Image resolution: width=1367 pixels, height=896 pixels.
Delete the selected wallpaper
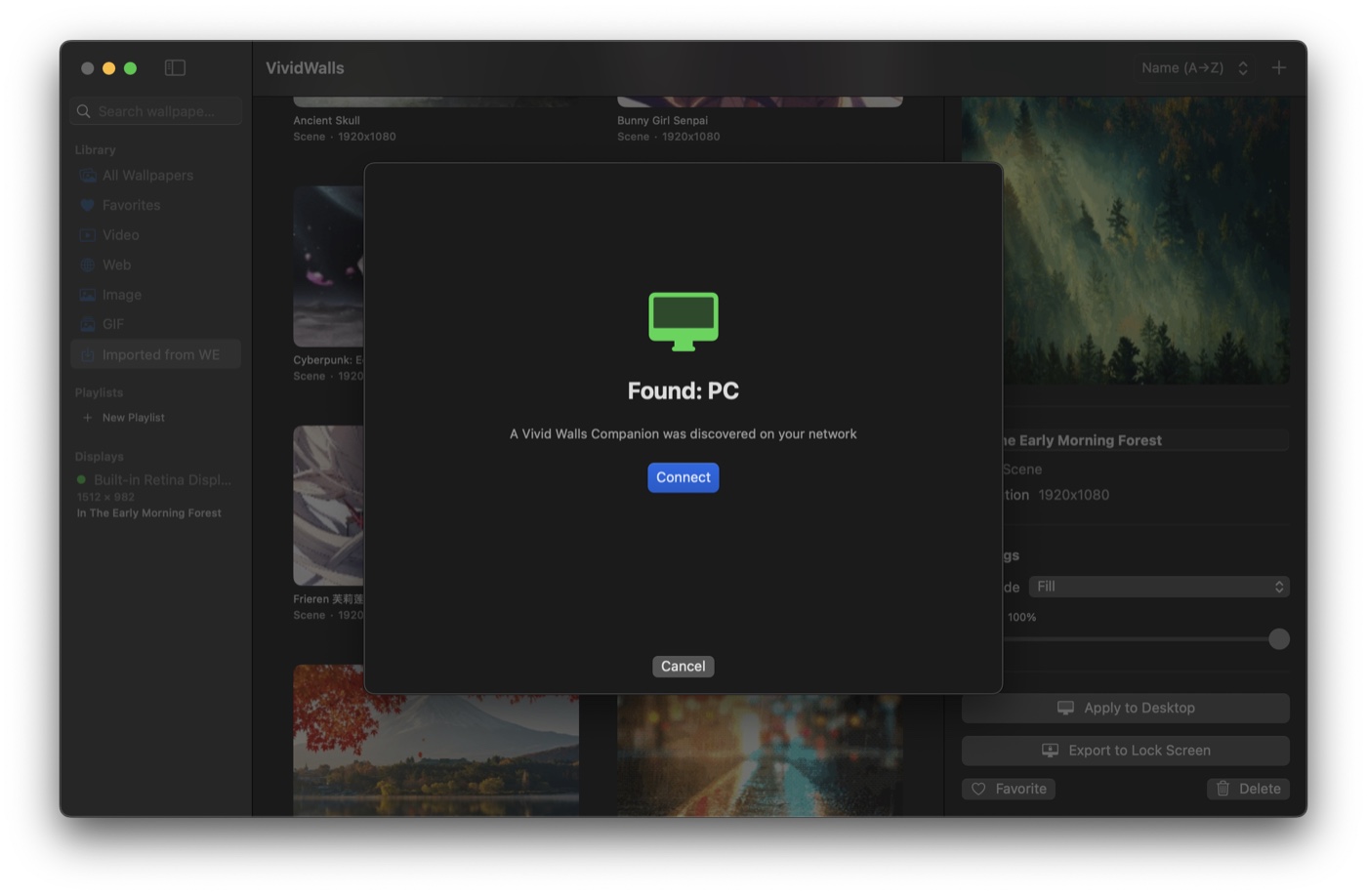pyautogui.click(x=1248, y=789)
